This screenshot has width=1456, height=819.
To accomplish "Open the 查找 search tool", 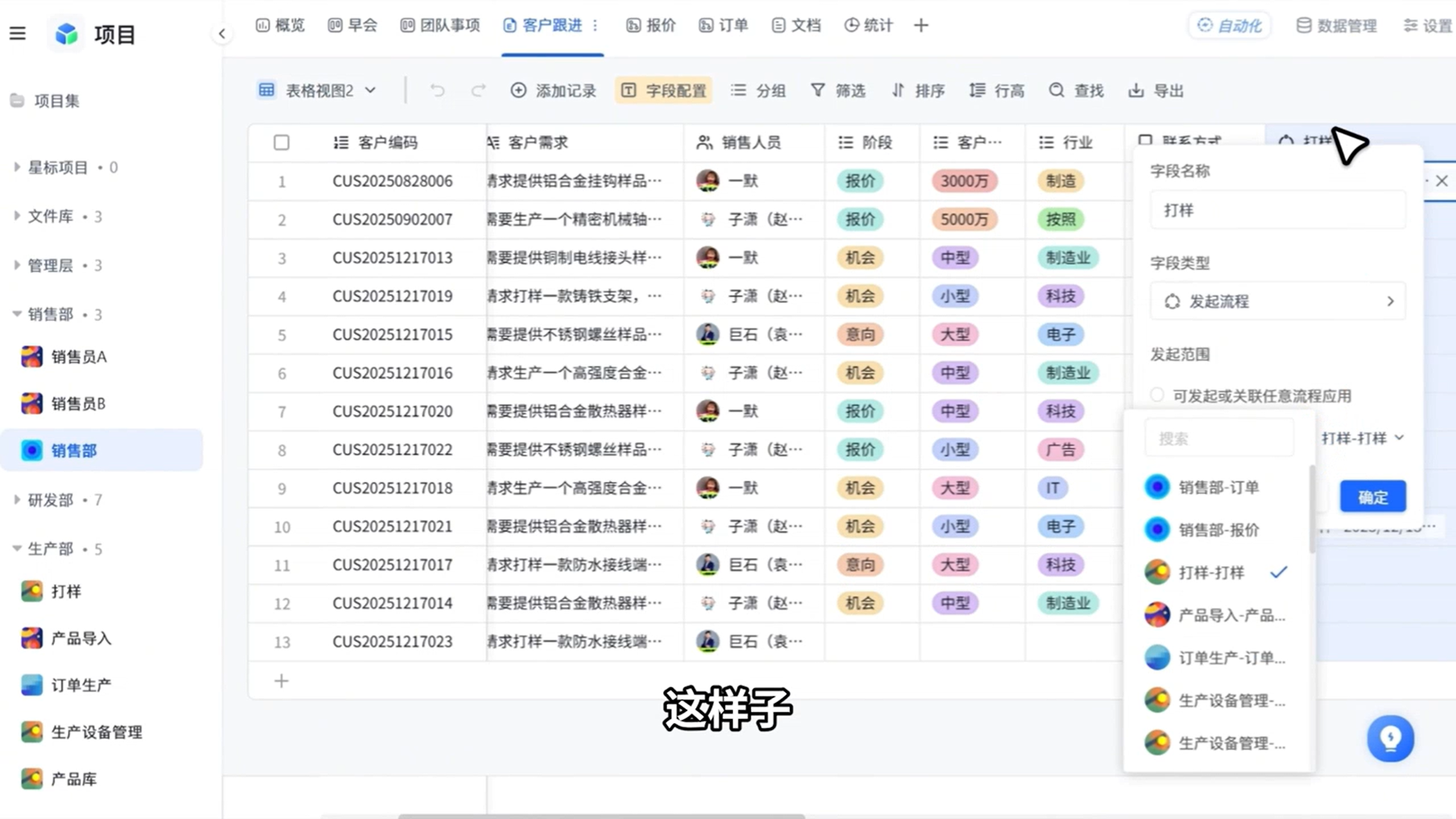I will click(1076, 90).
